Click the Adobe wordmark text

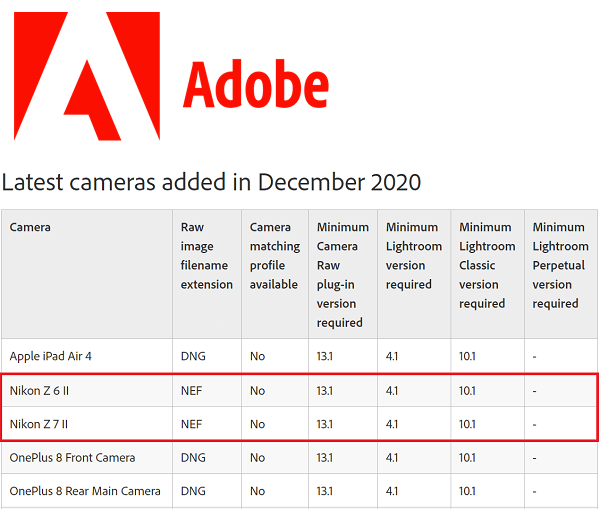coord(255,87)
